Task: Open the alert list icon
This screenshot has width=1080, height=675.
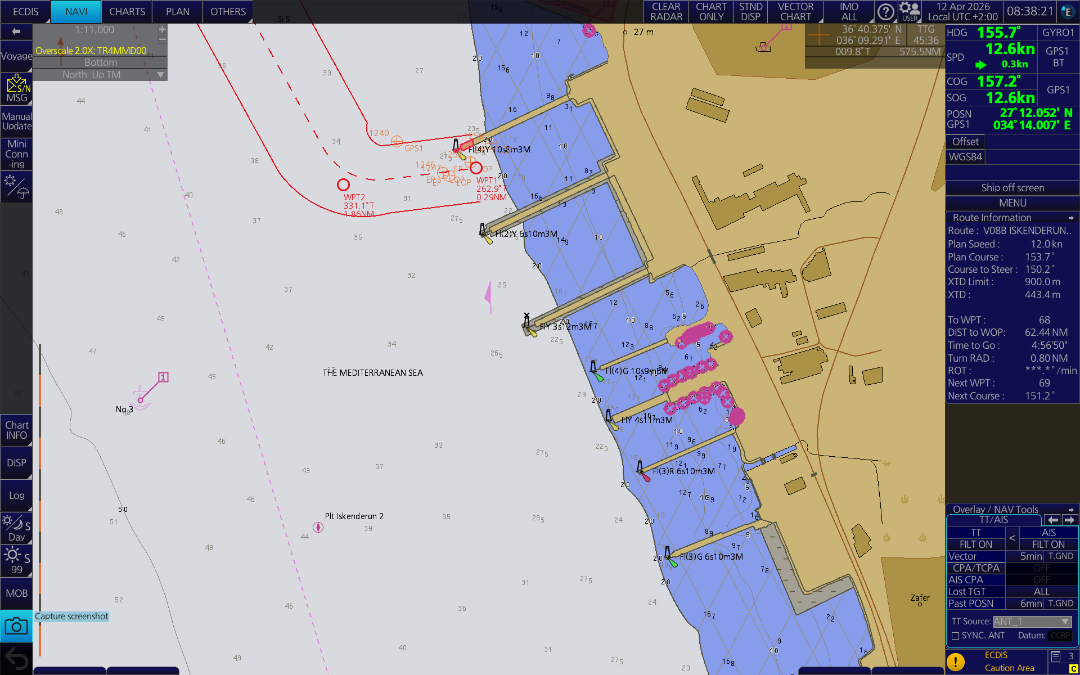Action: click(x=1057, y=657)
